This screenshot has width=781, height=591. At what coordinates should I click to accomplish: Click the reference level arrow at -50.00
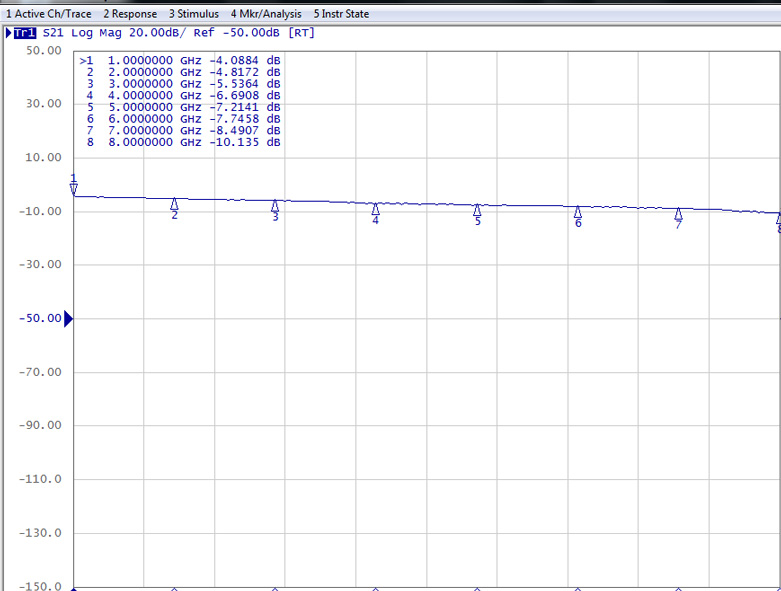coord(68,319)
